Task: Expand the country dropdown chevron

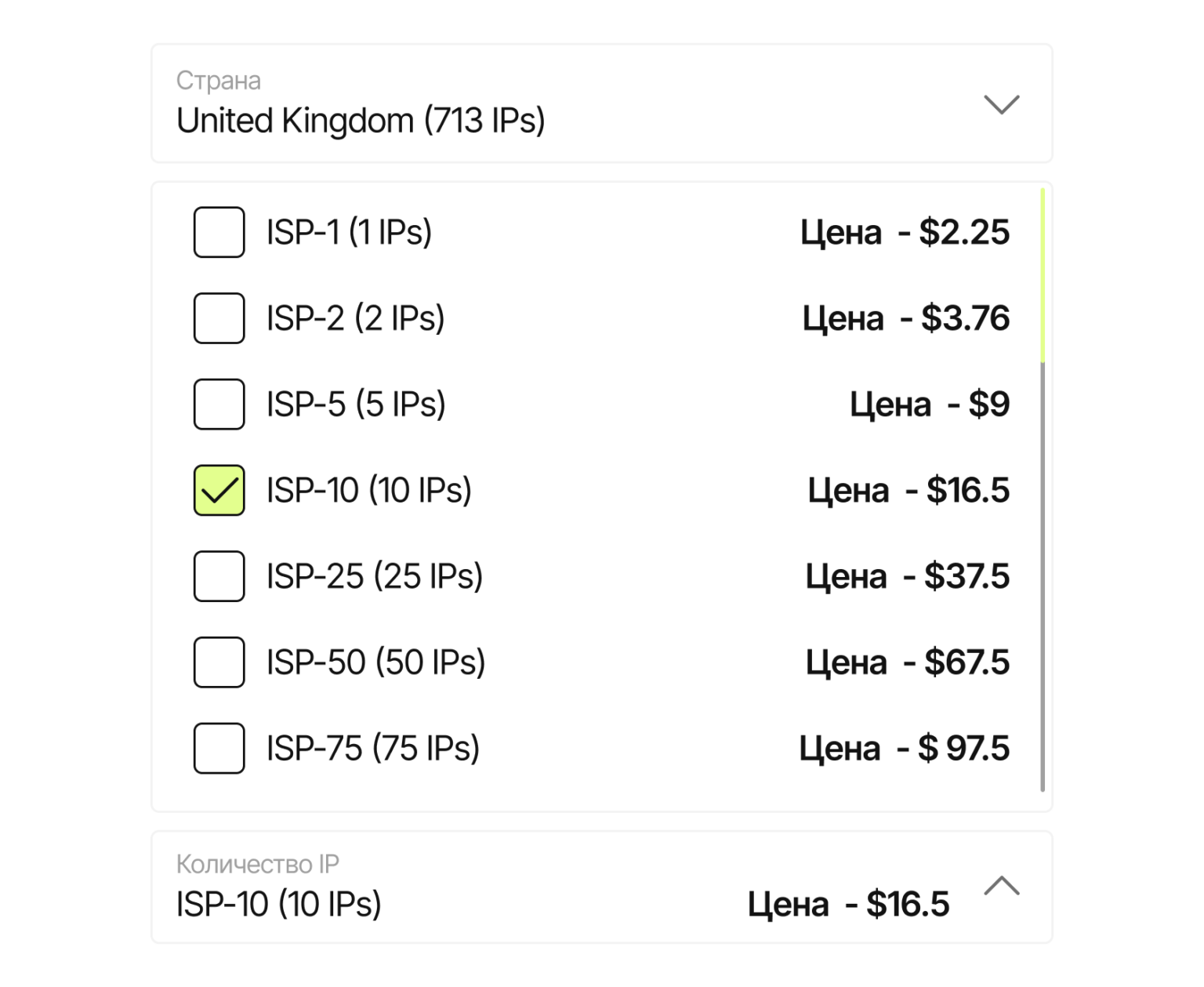Action: point(1001,104)
